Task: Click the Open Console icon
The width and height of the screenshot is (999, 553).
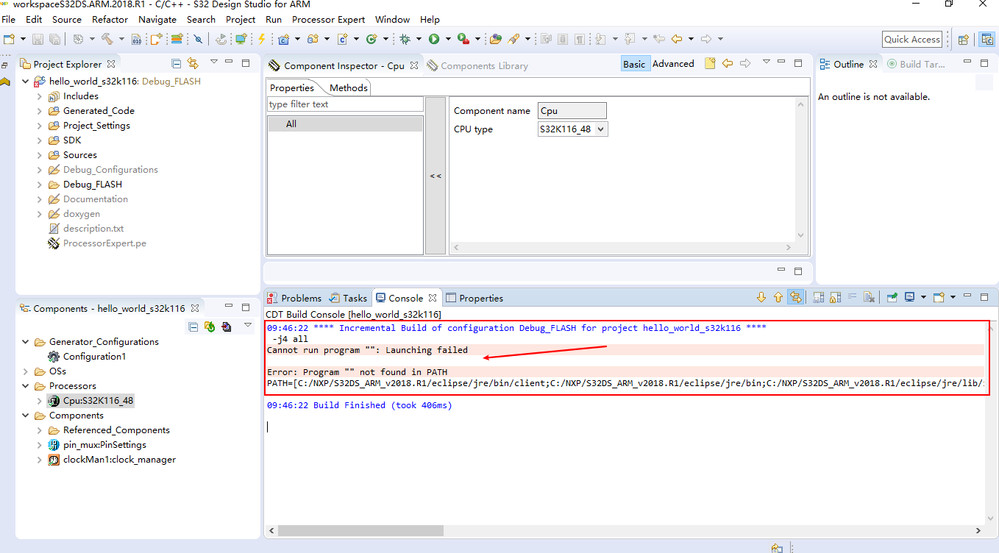Action: [x=938, y=298]
